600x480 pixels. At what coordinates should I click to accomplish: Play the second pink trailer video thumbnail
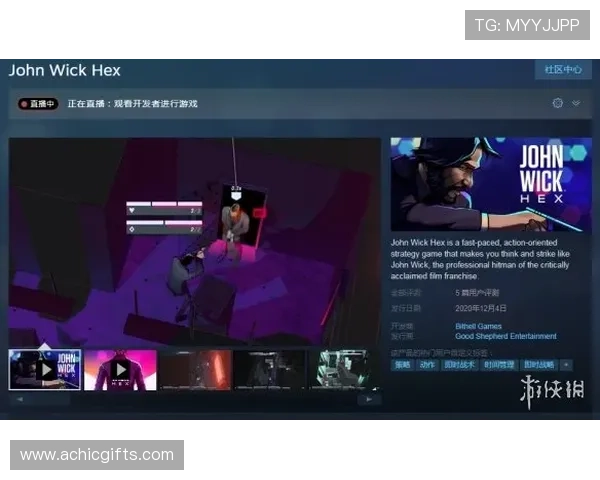coord(120,369)
